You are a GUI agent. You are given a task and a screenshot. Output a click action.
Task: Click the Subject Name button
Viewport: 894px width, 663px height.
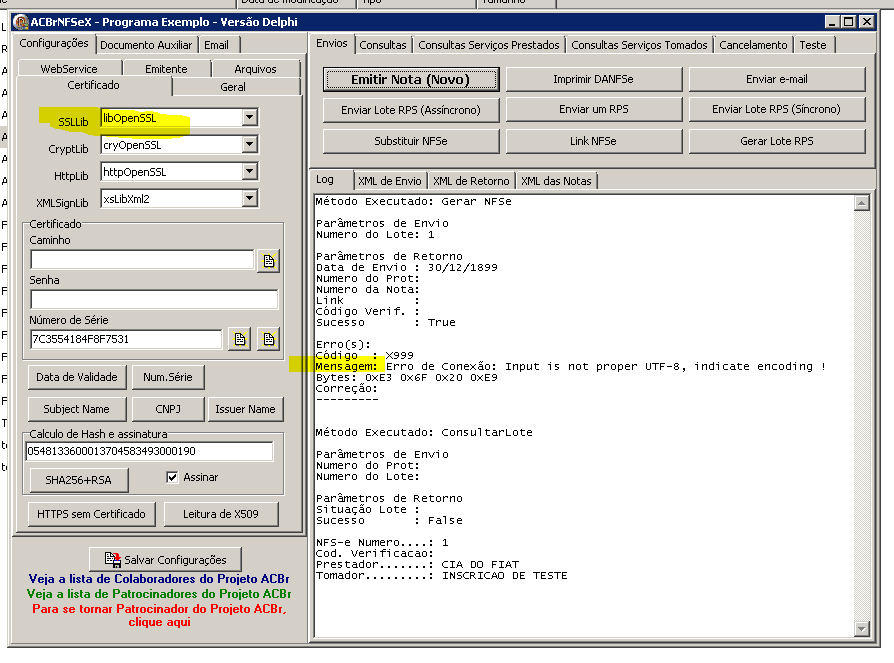coord(76,409)
